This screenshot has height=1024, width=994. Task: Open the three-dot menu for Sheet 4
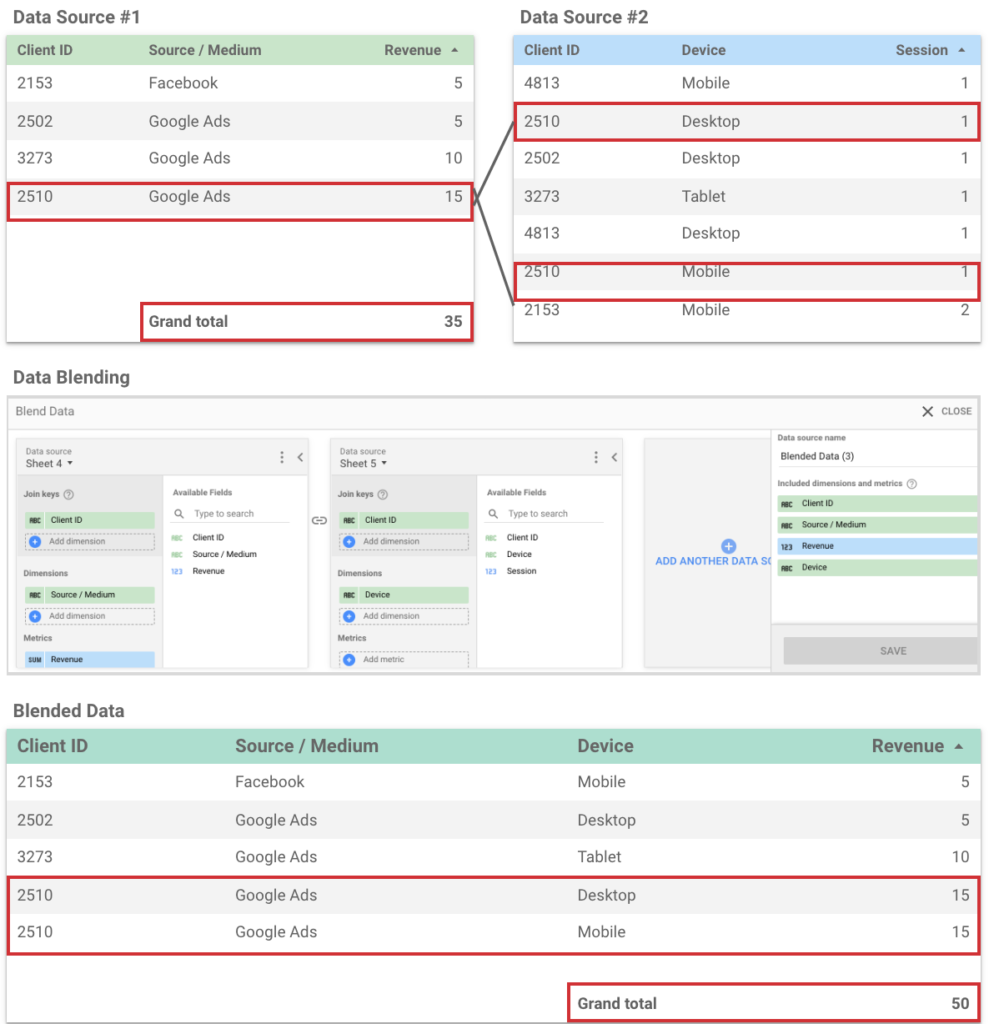(282, 457)
